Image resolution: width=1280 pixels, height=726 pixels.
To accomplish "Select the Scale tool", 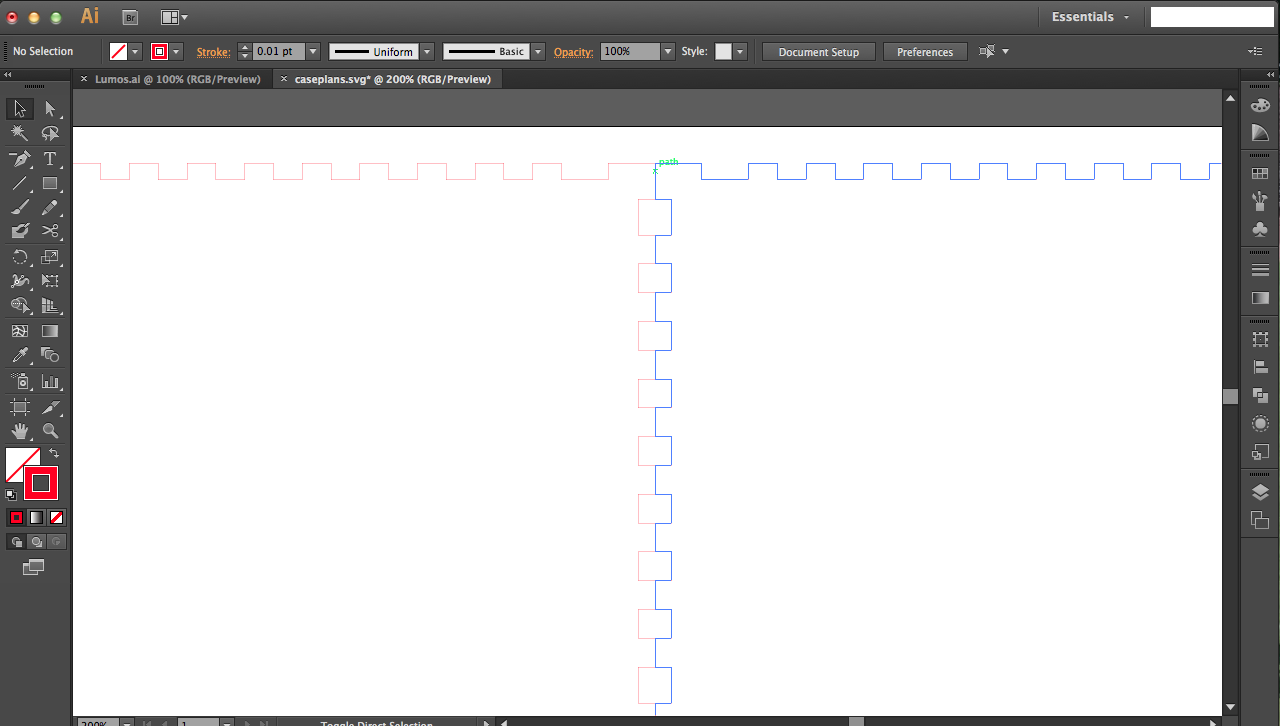I will pos(50,257).
